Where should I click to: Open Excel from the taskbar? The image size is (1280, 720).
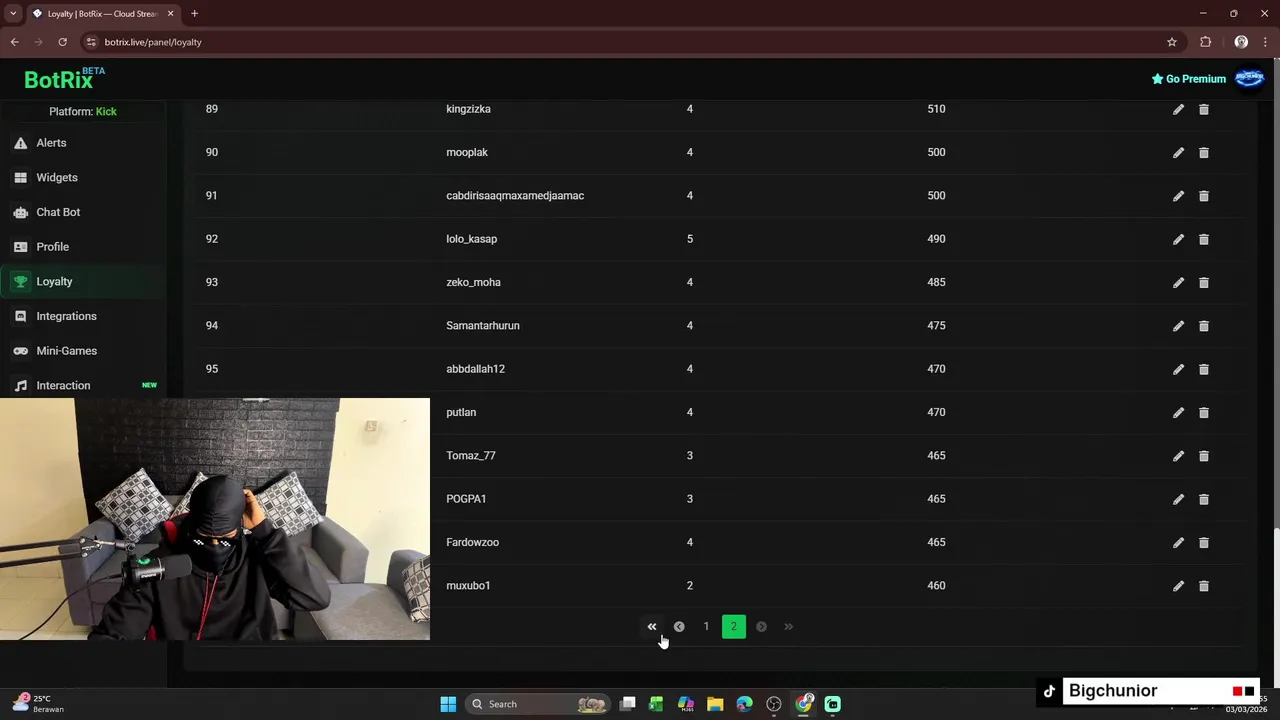656,704
